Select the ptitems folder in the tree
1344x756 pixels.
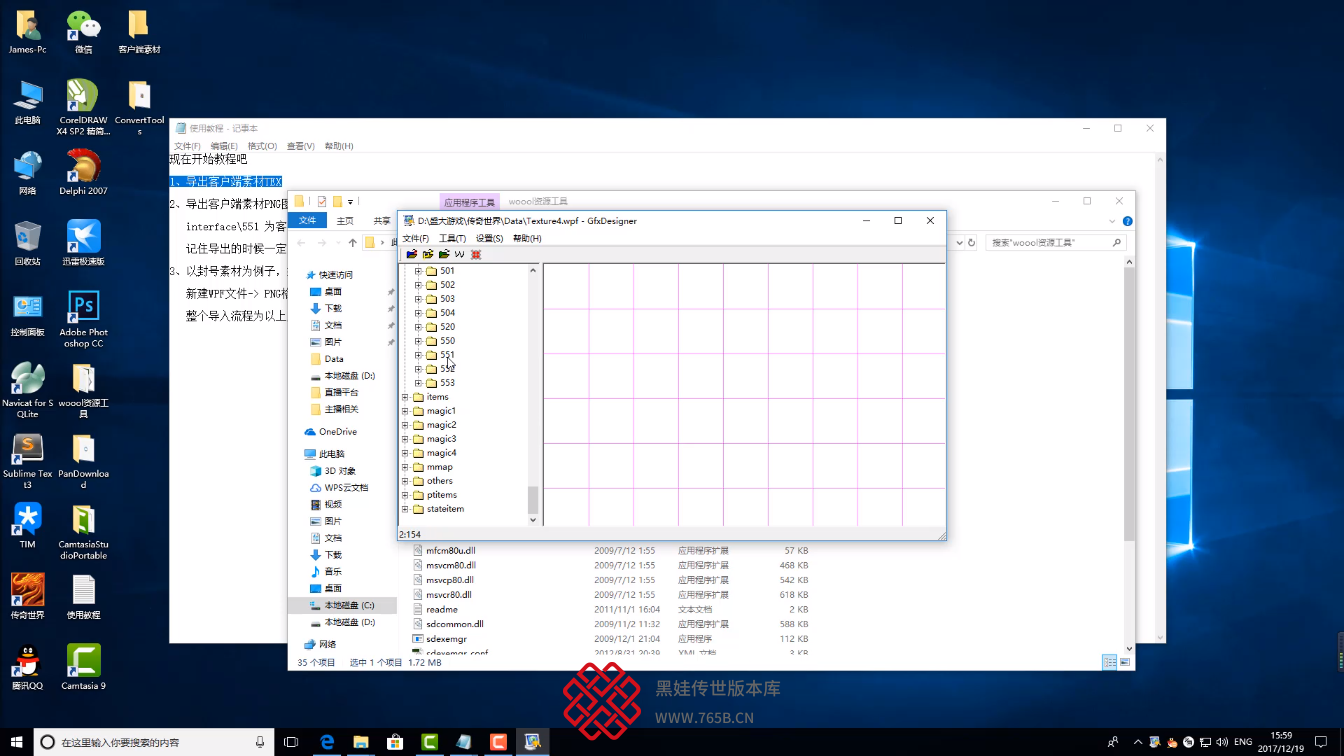point(442,495)
